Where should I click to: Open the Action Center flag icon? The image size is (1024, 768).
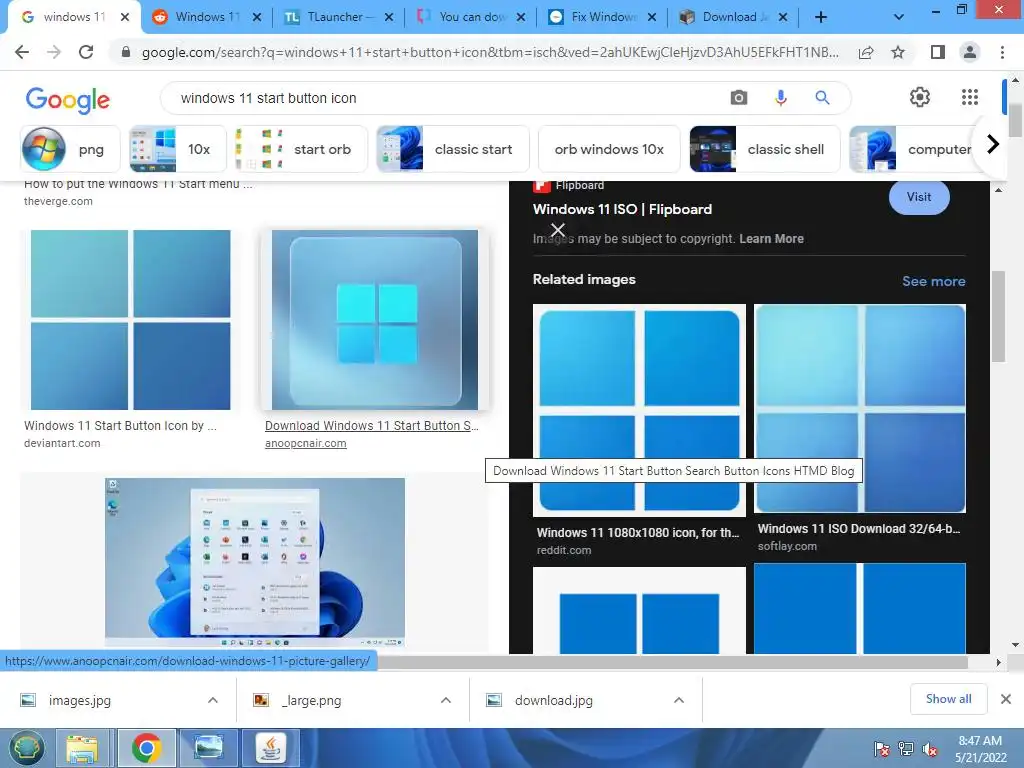882,749
